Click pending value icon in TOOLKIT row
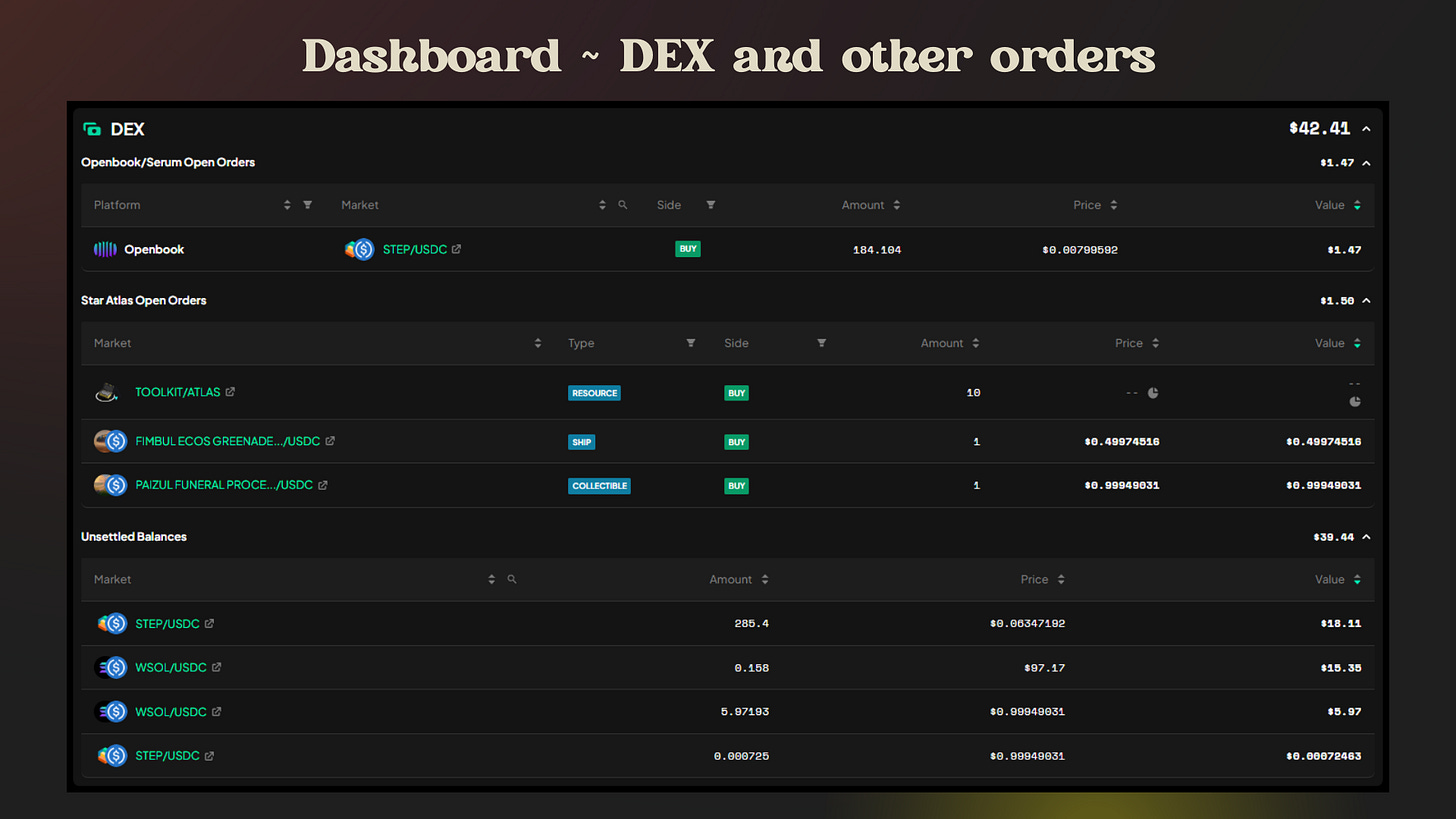The width and height of the screenshot is (1456, 819). pos(1355,401)
